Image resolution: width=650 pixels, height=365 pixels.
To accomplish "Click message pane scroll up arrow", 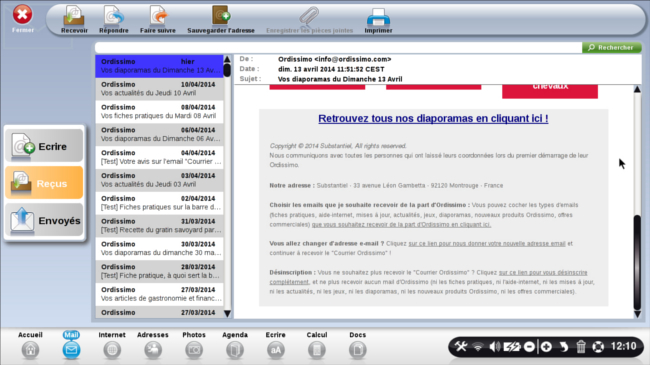I will (637, 89).
